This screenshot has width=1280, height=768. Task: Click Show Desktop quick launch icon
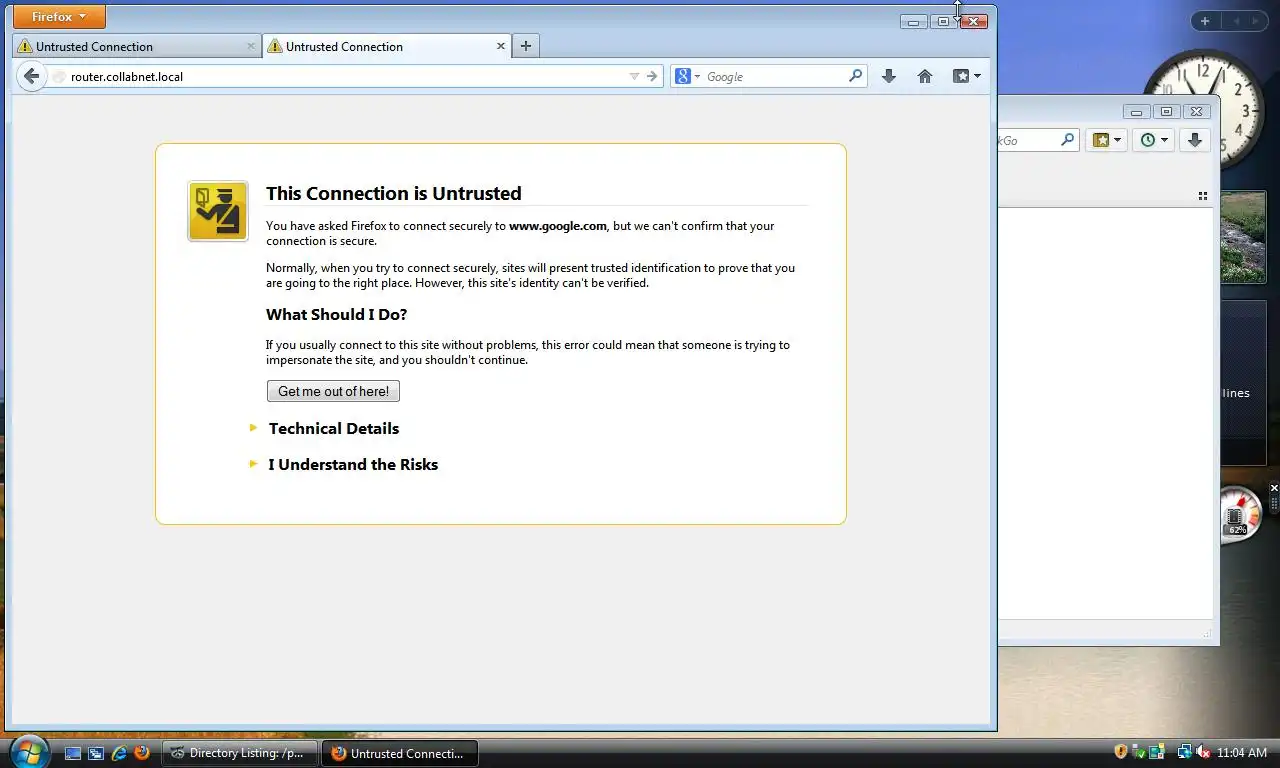pos(73,753)
